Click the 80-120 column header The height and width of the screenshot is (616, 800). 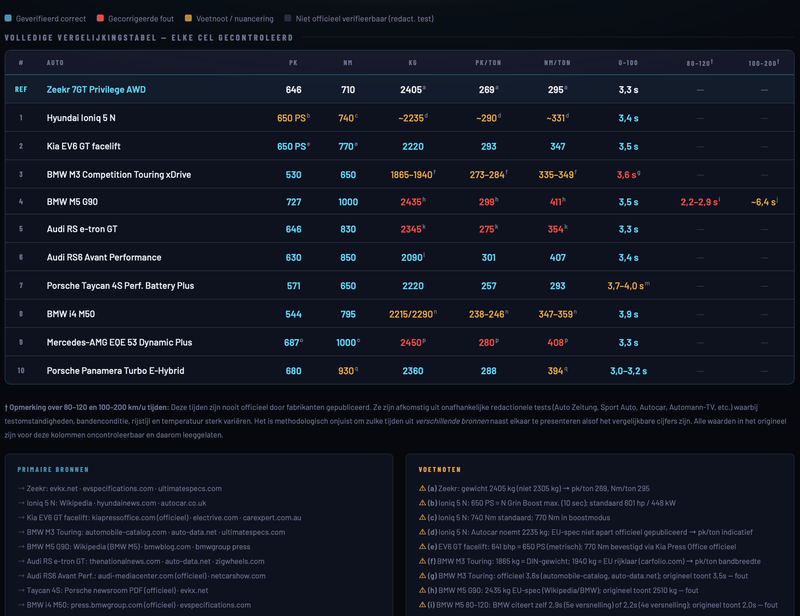[x=699, y=63]
